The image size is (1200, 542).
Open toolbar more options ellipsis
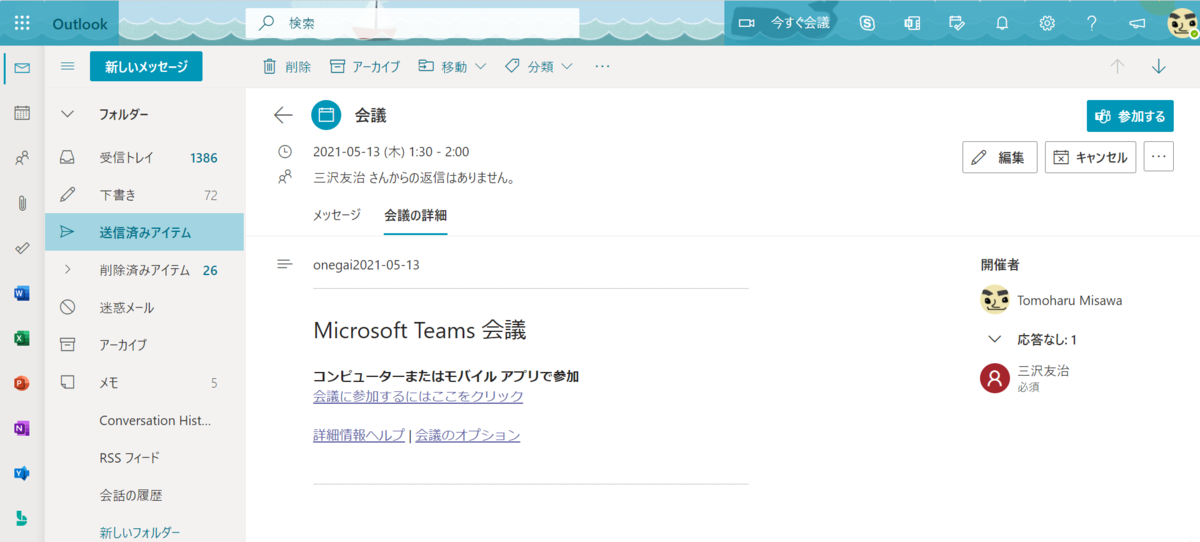pyautogui.click(x=602, y=67)
